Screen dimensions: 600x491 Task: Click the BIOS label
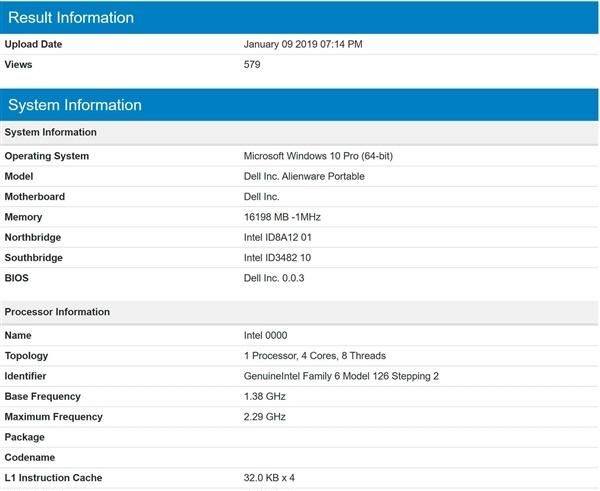[16, 278]
